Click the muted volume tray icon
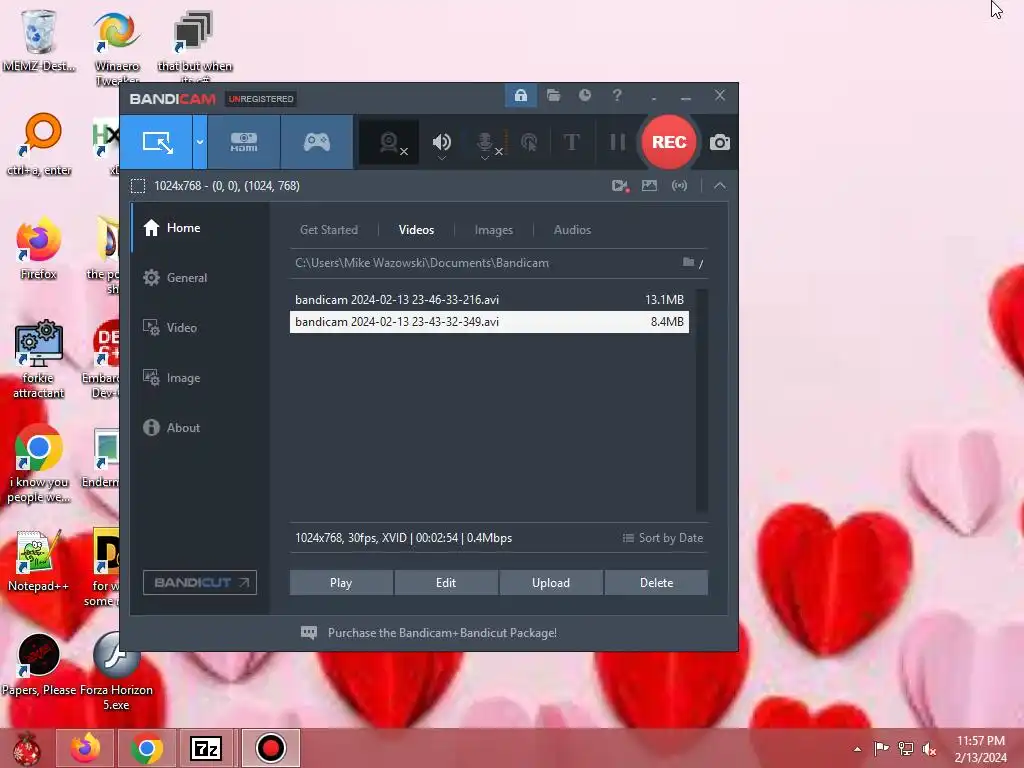 tap(929, 749)
